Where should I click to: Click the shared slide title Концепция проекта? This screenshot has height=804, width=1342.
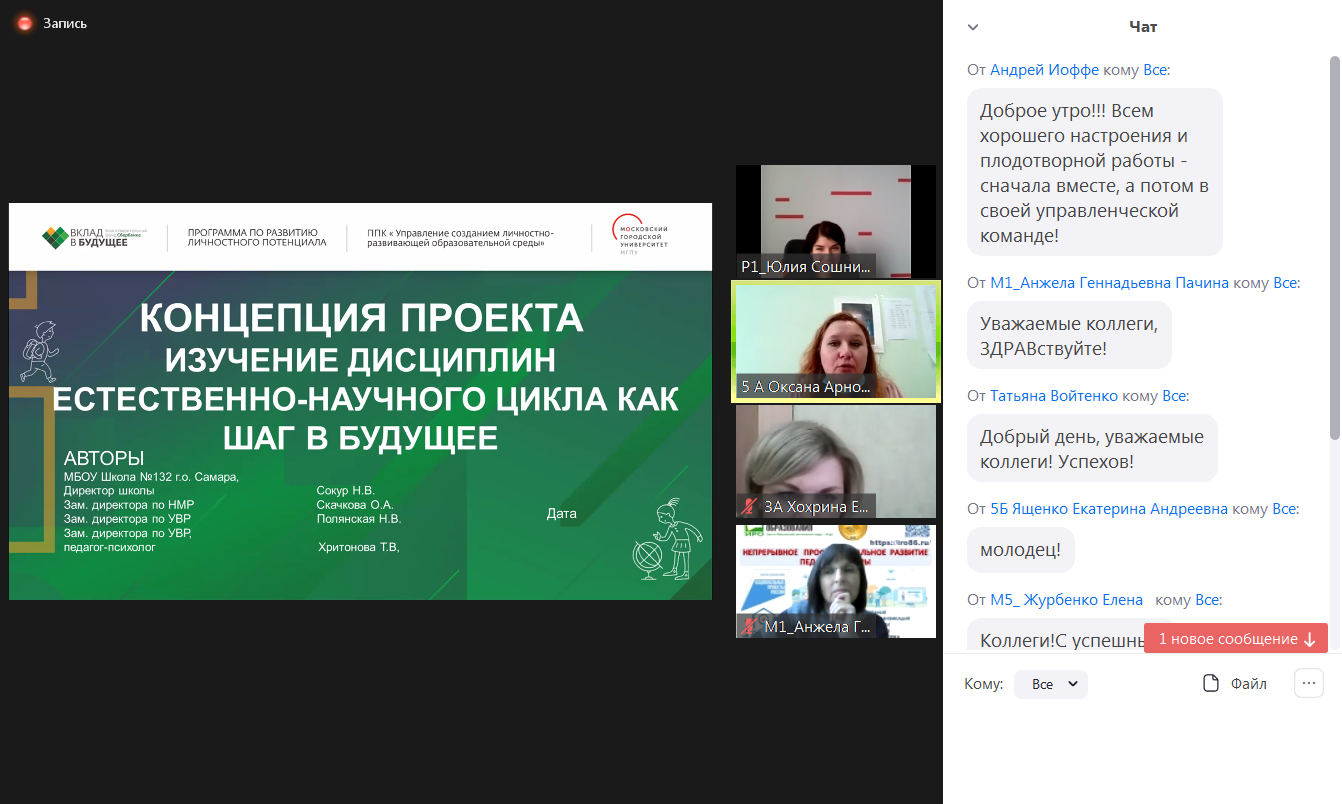coord(360,317)
